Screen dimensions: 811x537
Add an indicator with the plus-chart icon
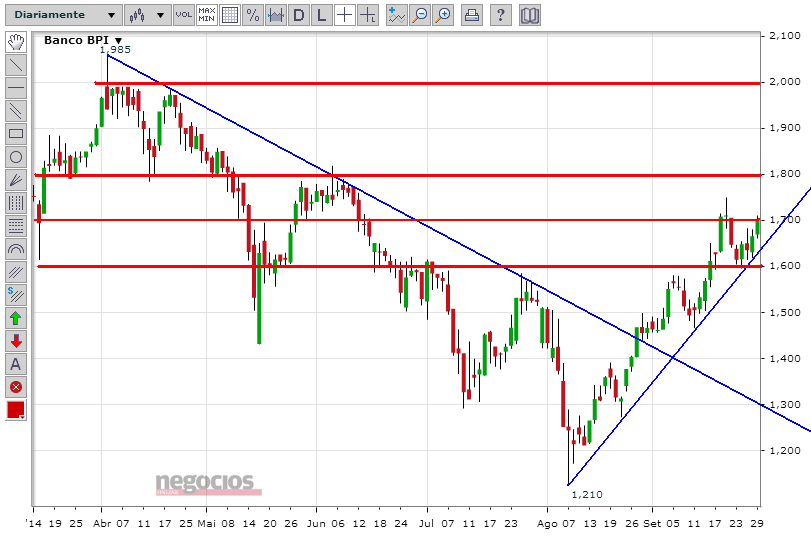pyautogui.click(x=397, y=15)
